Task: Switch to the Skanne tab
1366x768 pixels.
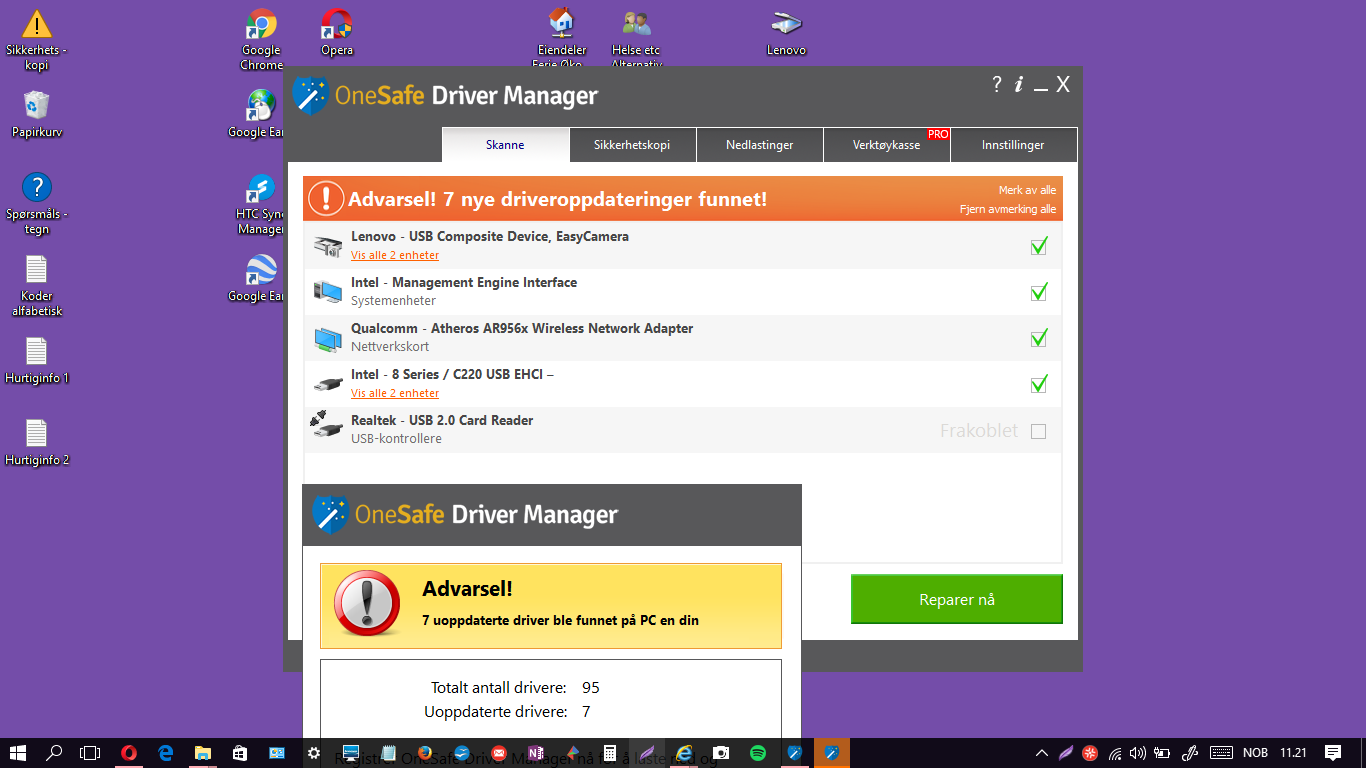Action: [x=505, y=145]
